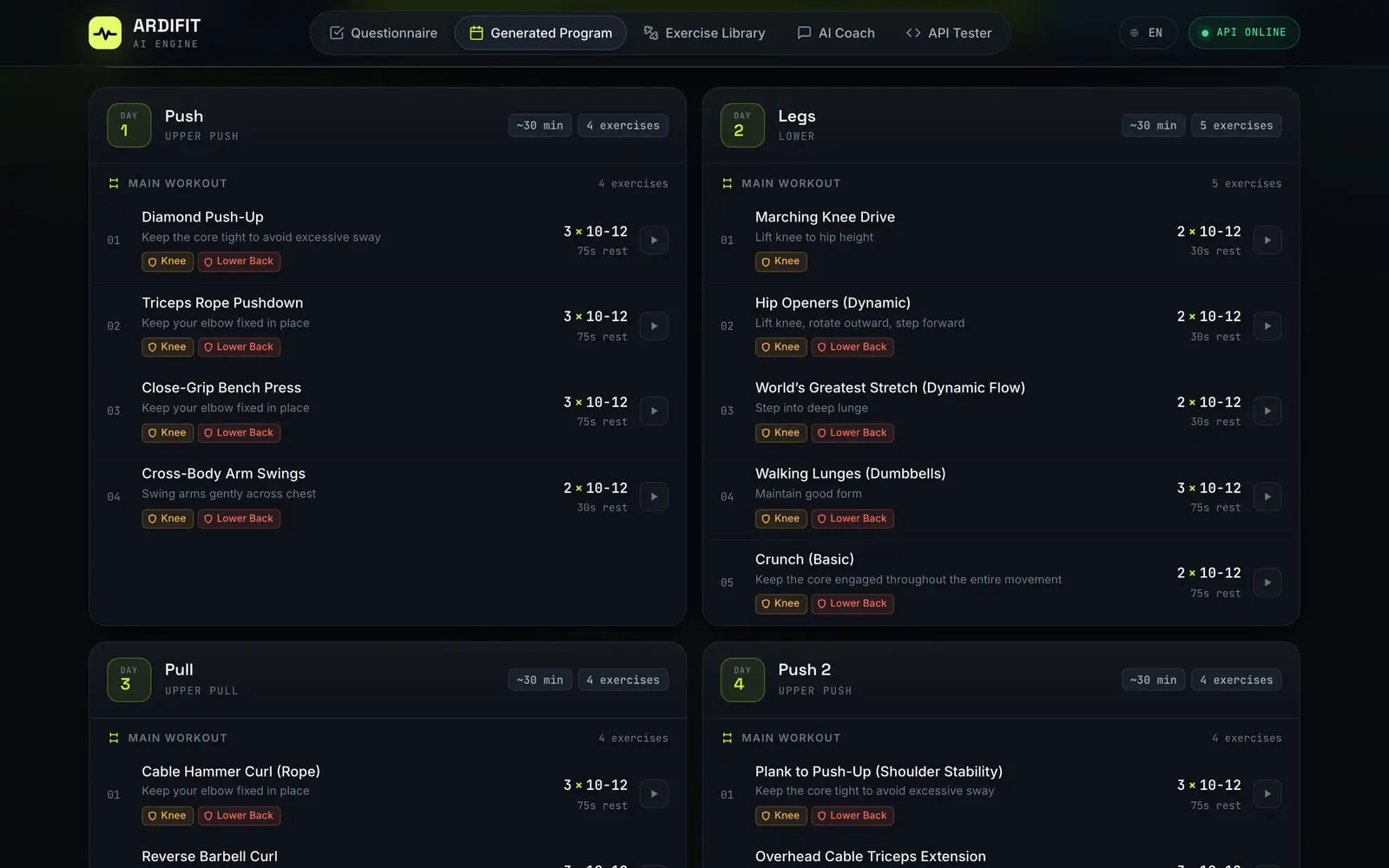Play the Plank to Push-Up demo
1389x868 pixels.
coord(1267,793)
